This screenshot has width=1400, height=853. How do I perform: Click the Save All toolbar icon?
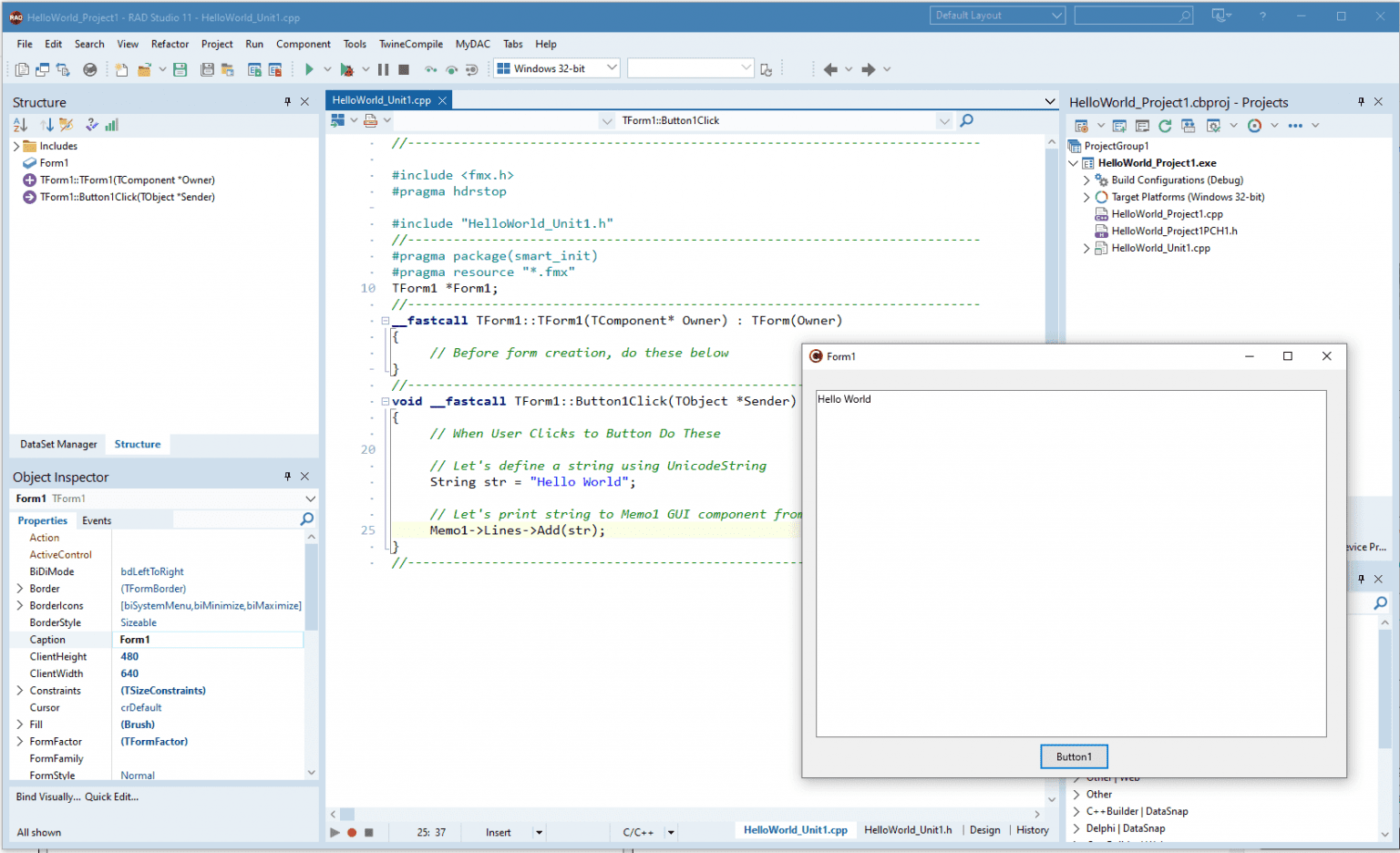pos(207,69)
